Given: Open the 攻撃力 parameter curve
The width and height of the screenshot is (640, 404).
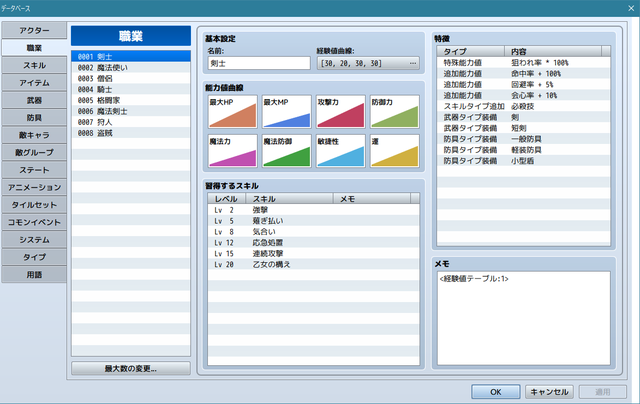Looking at the screenshot, I should [340, 112].
